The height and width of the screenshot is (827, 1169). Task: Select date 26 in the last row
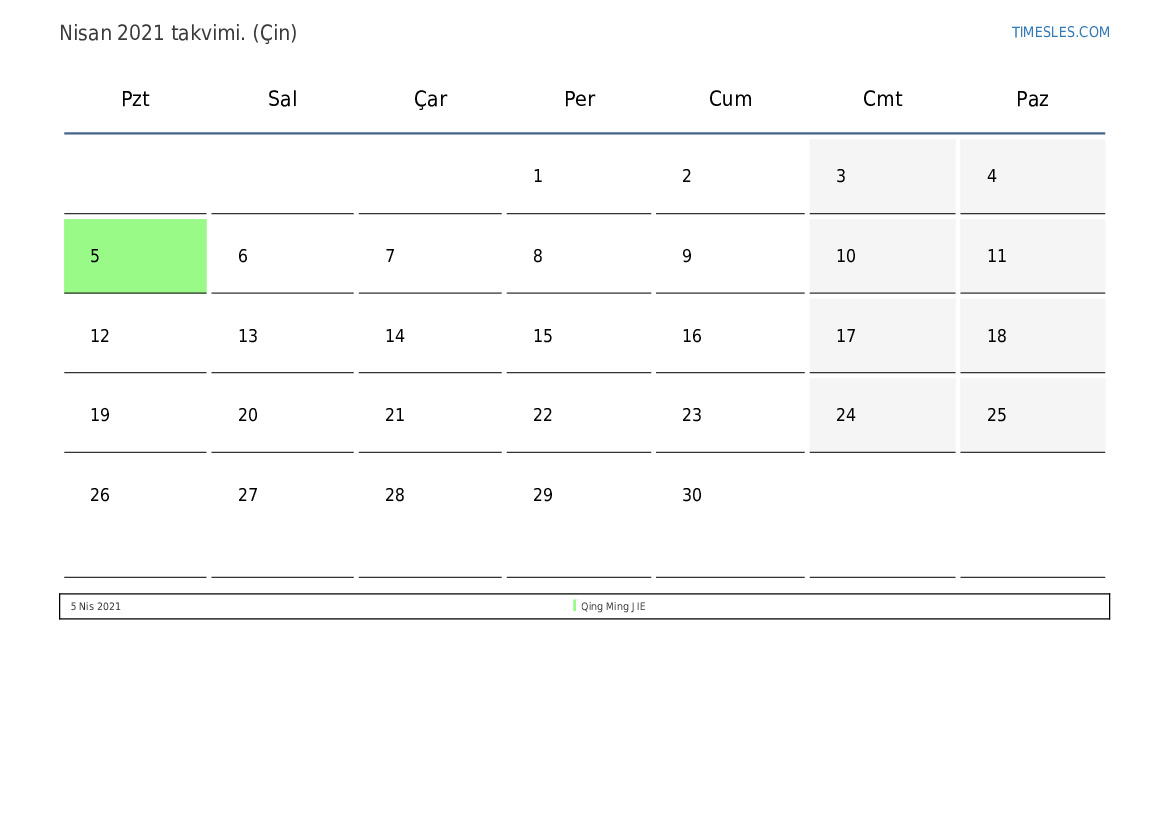pos(100,495)
